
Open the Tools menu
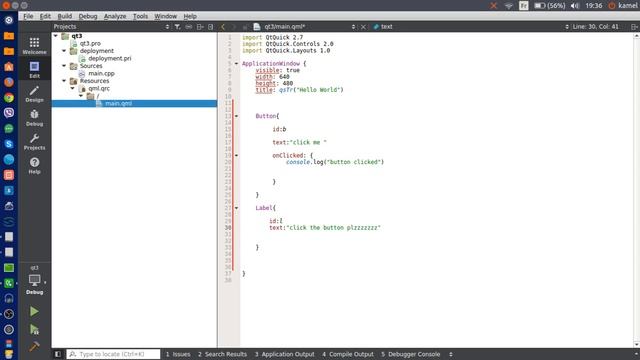[140, 16]
